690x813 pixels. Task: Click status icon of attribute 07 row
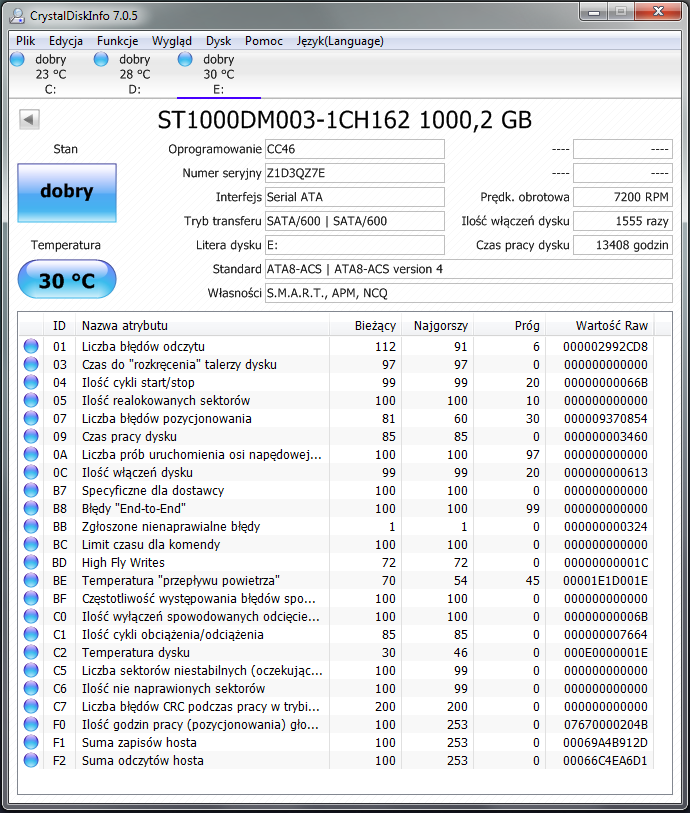point(31,418)
